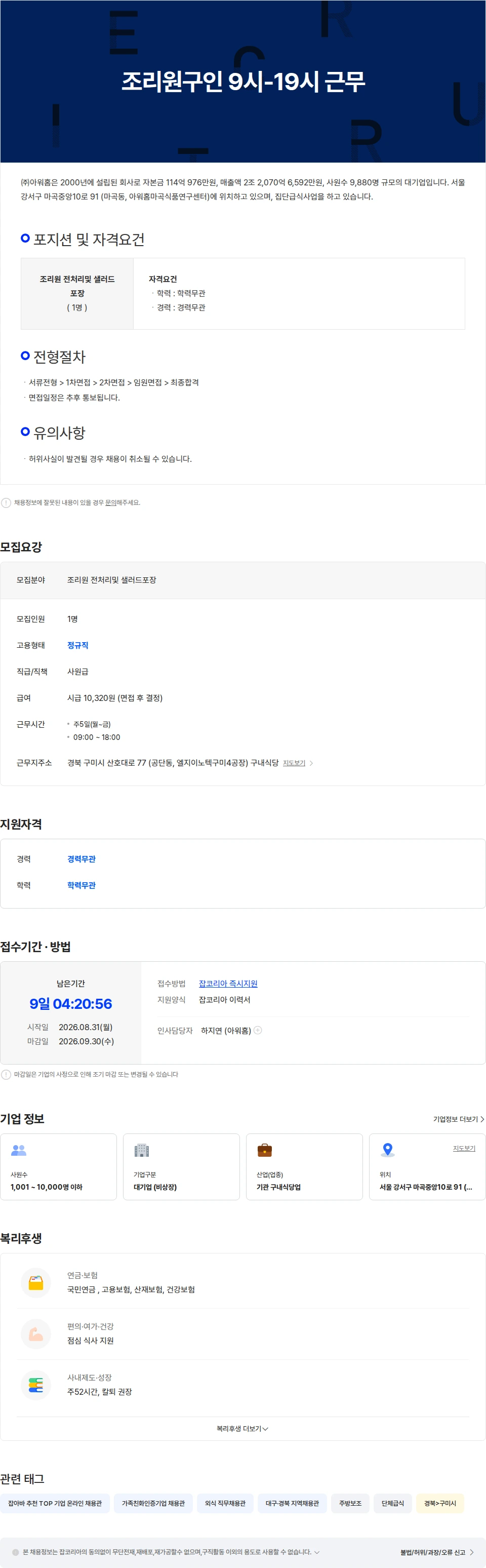Viewport: 486px width, 1568px height.
Task: Select tag 주방보조
Action: 350,1504
